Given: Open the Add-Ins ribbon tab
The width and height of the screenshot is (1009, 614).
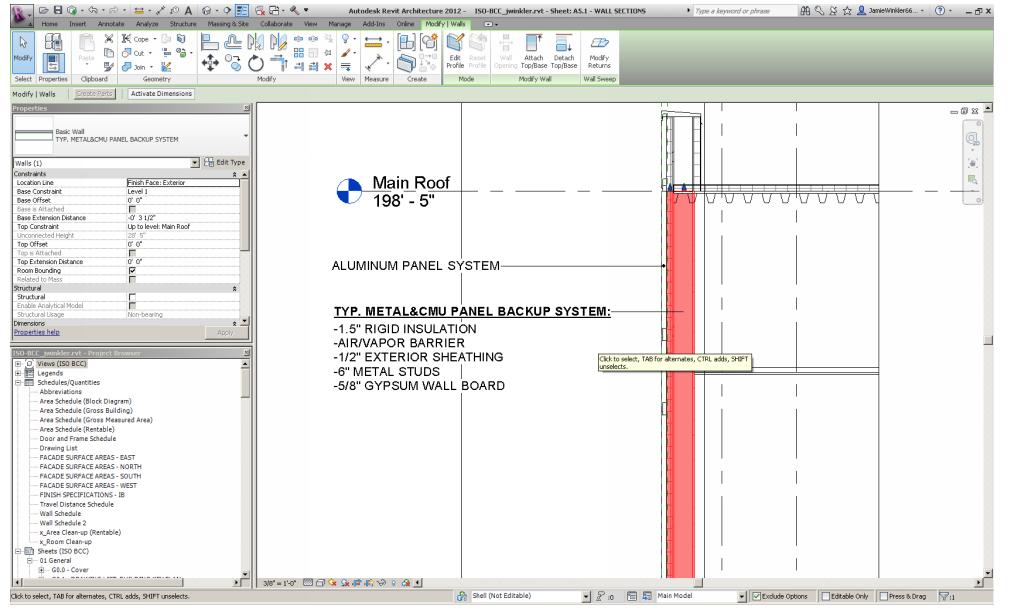Looking at the screenshot, I should click(374, 24).
